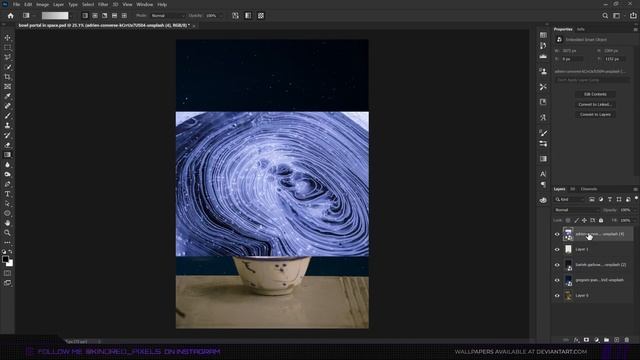Select the Zoom tool
The height and width of the screenshot is (360, 640).
[x=7, y=233]
